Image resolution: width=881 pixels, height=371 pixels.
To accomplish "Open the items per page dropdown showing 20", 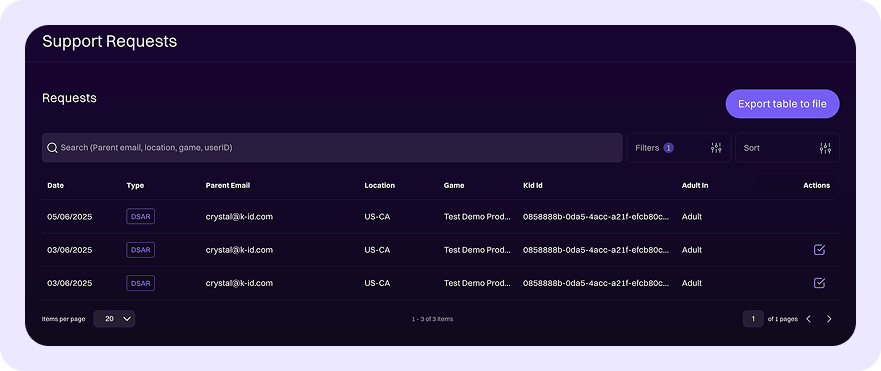I will (114, 319).
